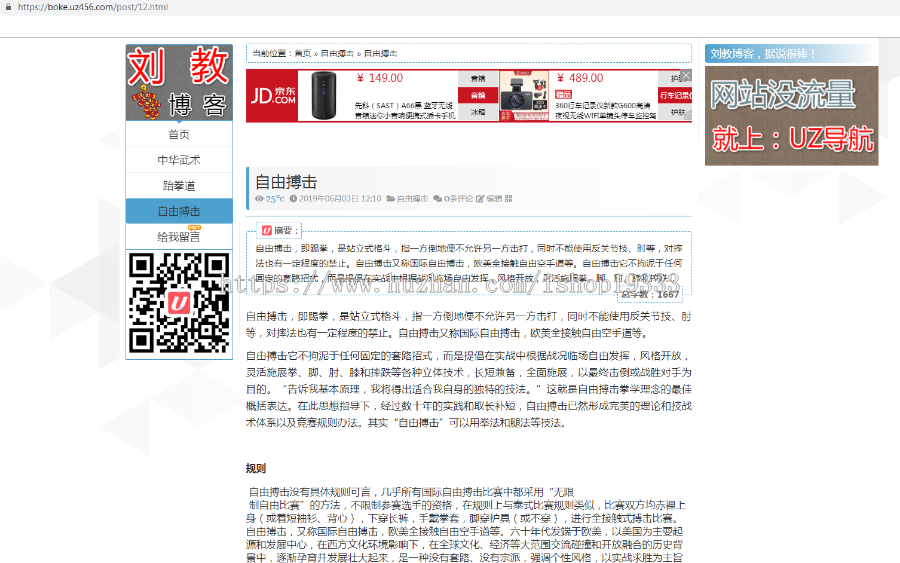This screenshot has height=563, width=900.
Task: Click the clock icon beside the post date
Action: point(293,199)
